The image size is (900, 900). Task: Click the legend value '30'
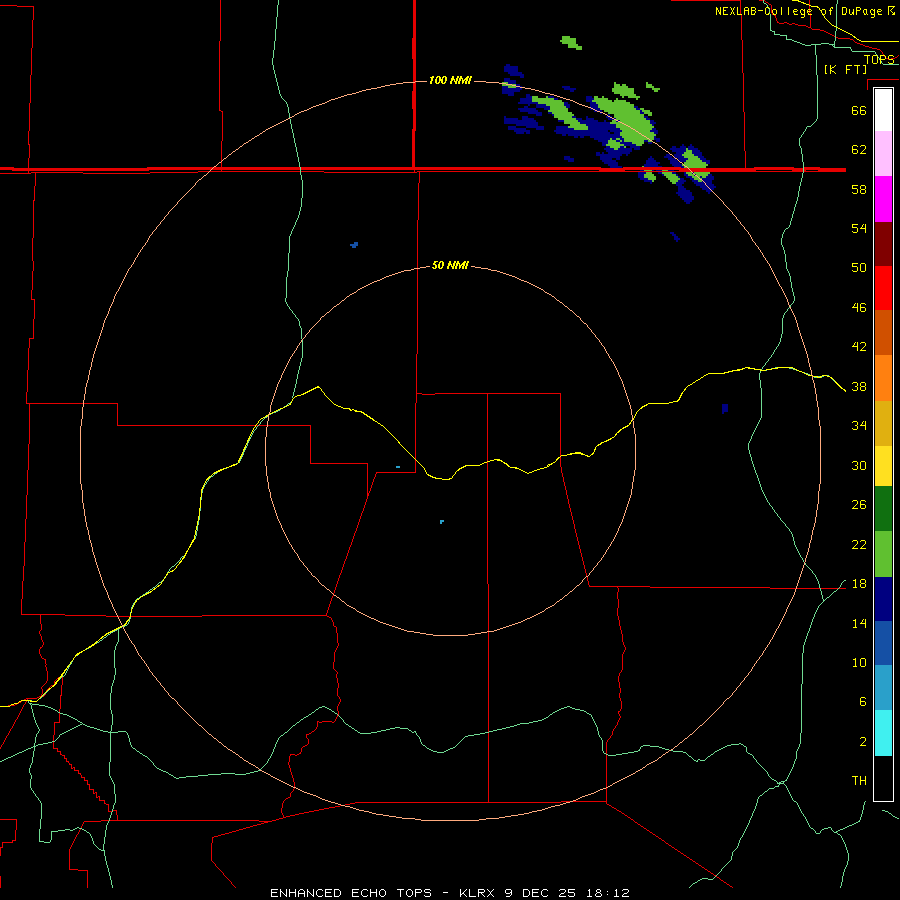point(859,465)
